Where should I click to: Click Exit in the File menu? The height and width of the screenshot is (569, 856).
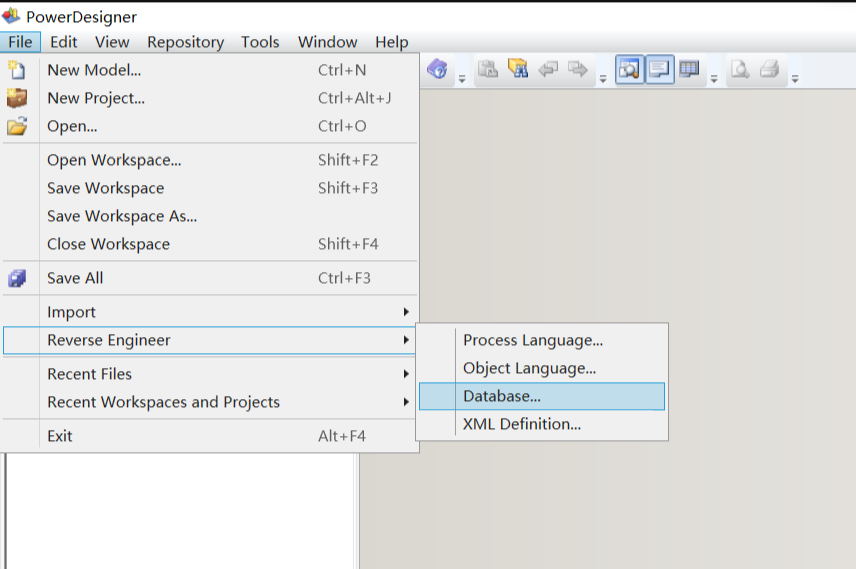point(60,436)
